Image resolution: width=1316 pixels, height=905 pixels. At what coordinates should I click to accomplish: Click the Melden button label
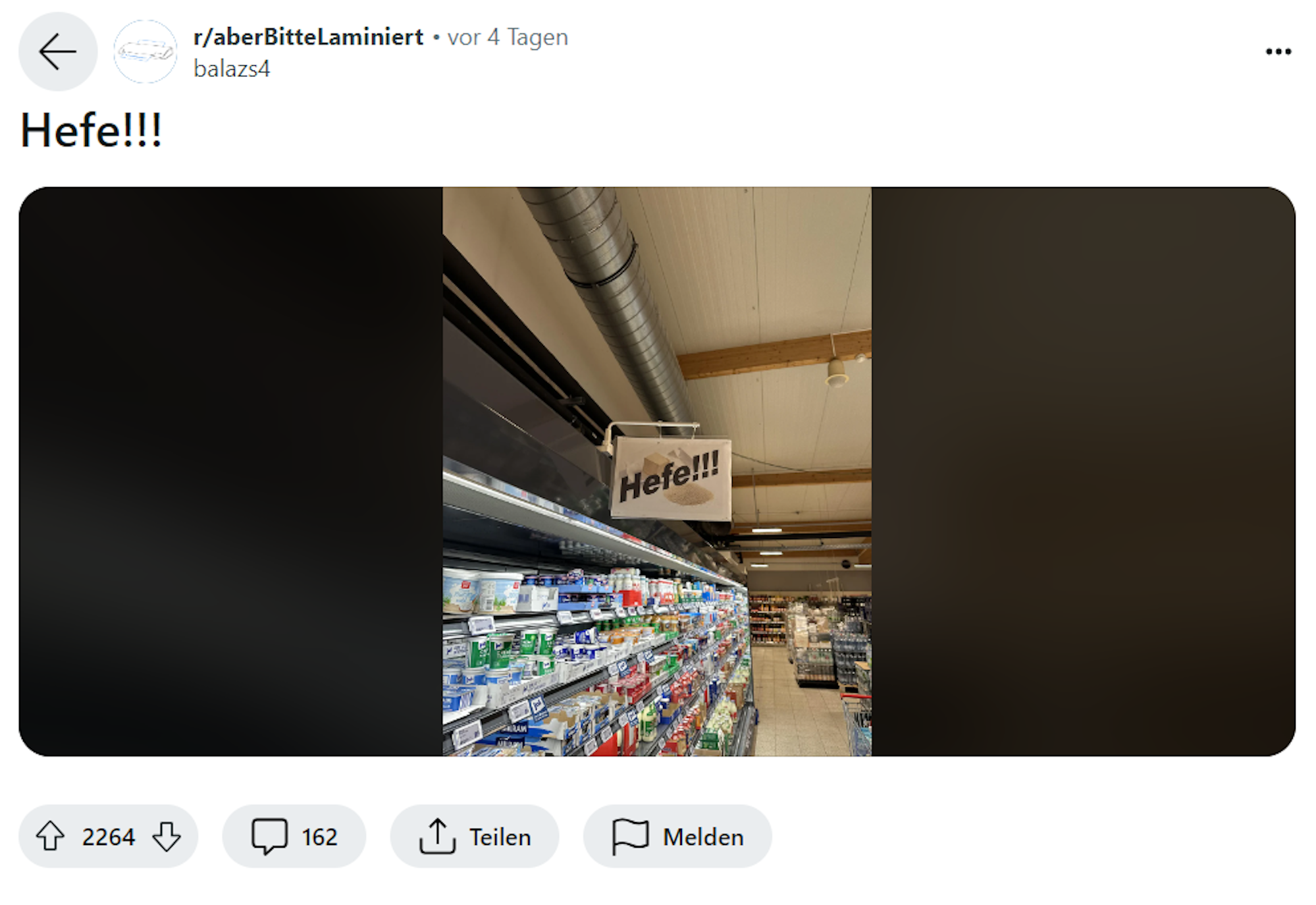tap(703, 837)
